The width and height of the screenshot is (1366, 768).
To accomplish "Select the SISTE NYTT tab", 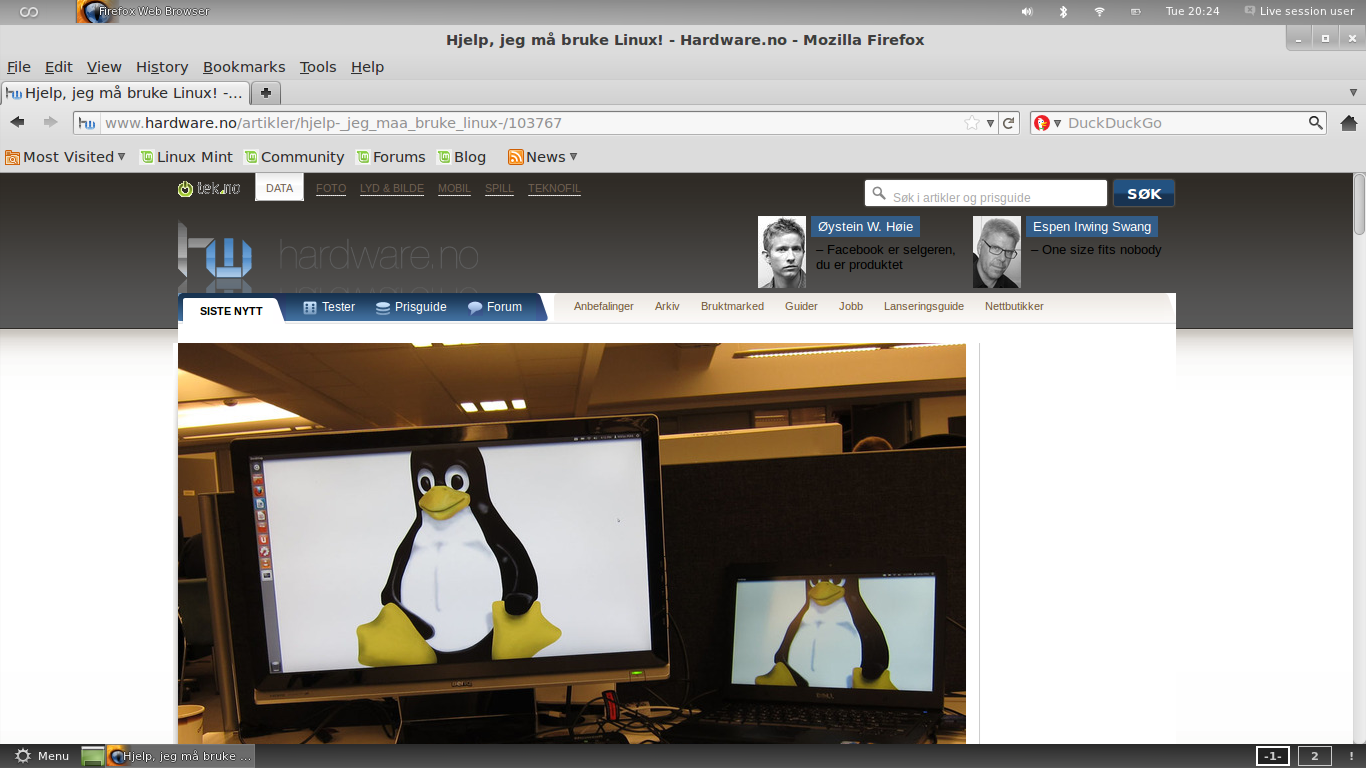I will [231, 311].
